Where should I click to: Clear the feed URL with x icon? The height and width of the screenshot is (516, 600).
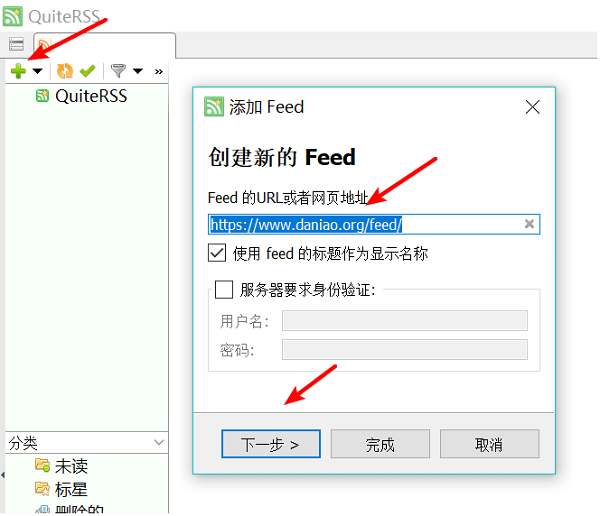(x=529, y=224)
